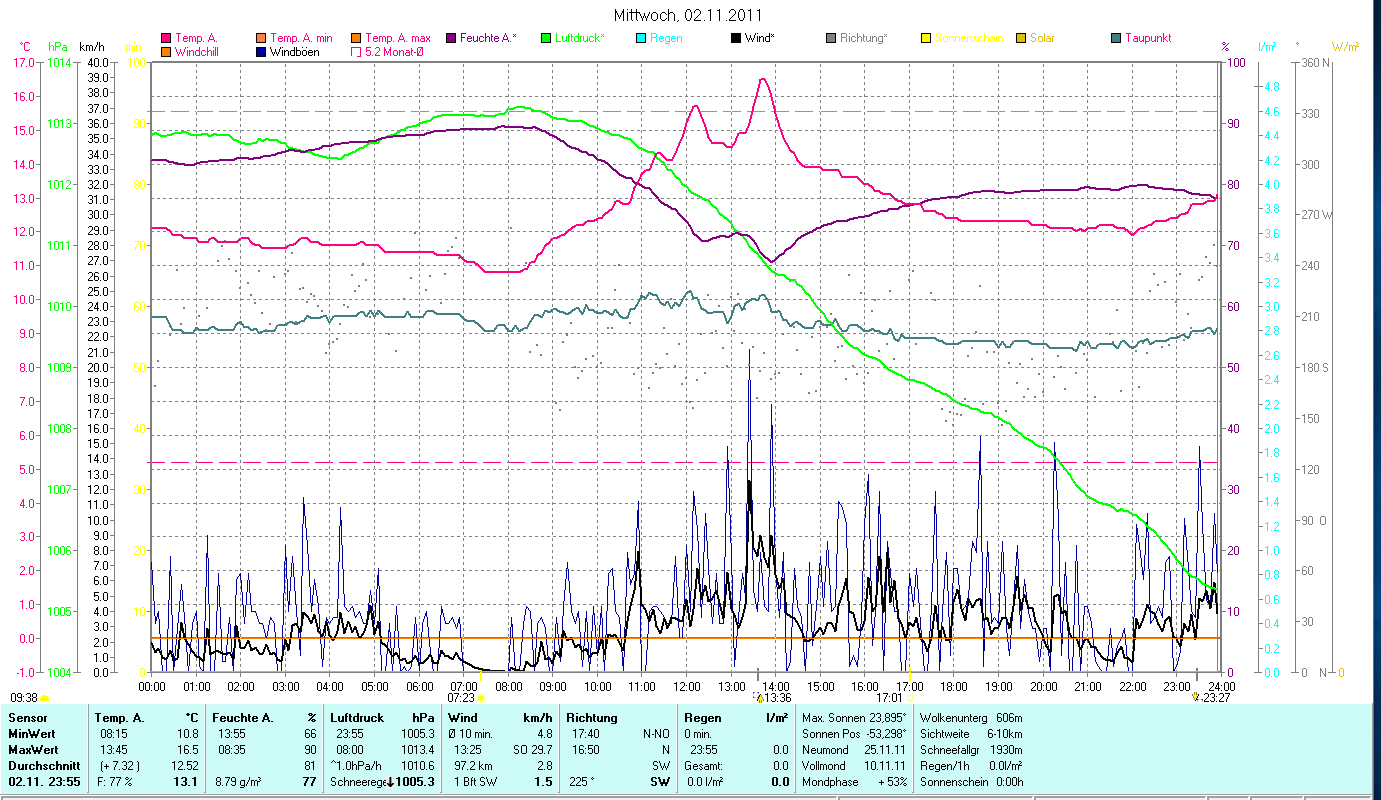Toggle the Windchill legend square
1381x800 pixels.
tap(166, 52)
